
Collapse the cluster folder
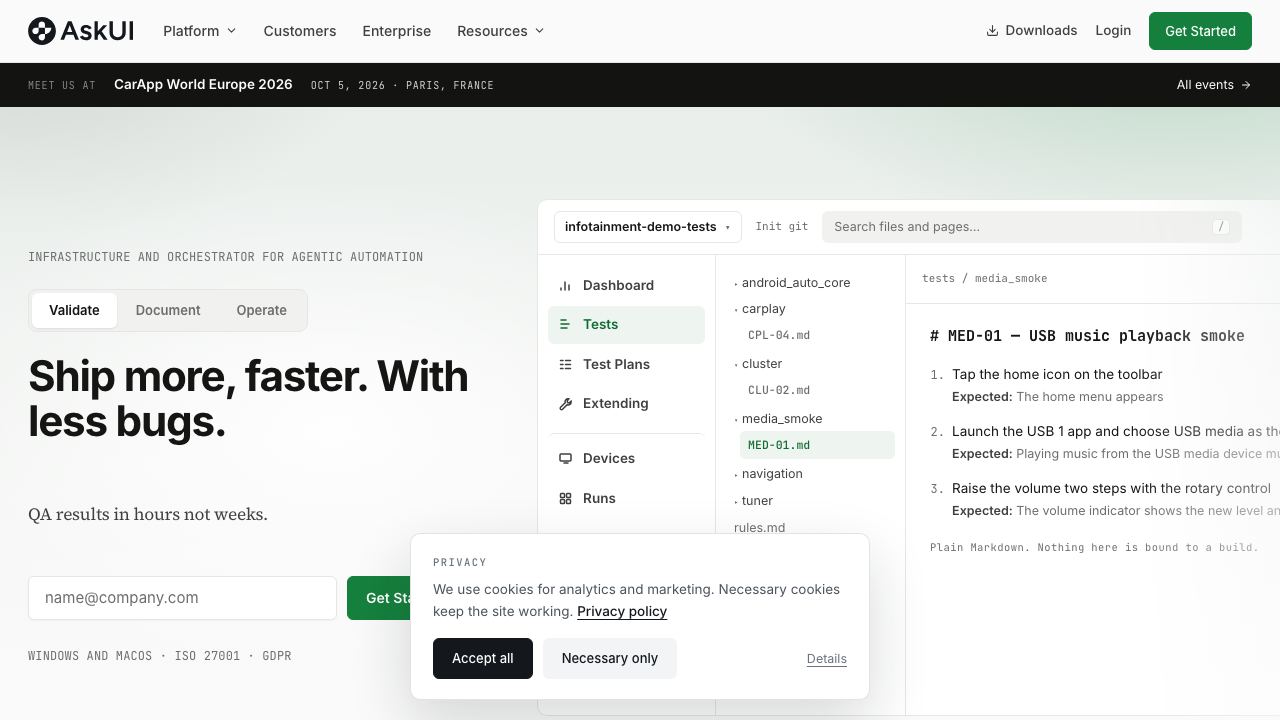[758, 364]
